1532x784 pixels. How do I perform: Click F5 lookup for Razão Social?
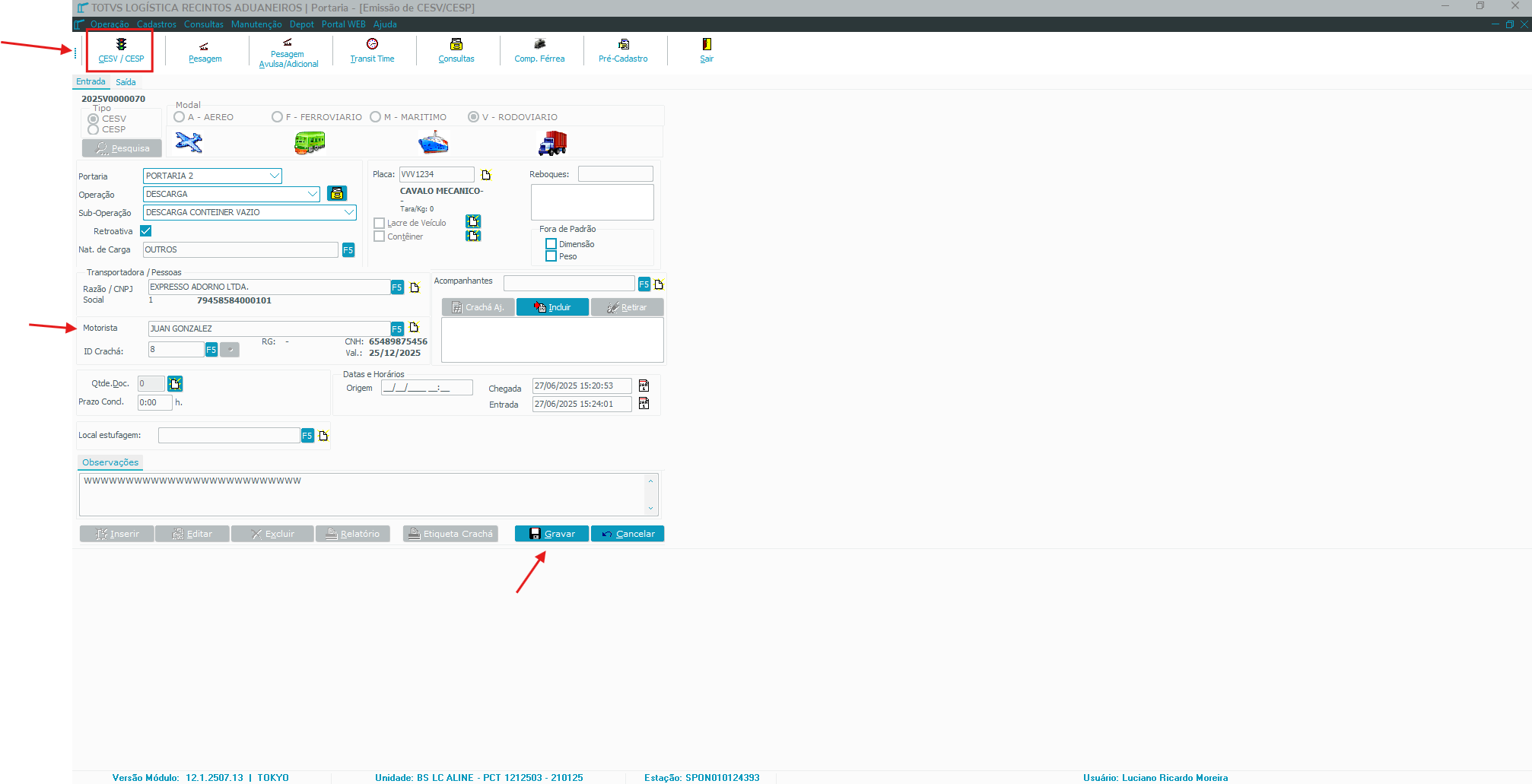tap(397, 287)
